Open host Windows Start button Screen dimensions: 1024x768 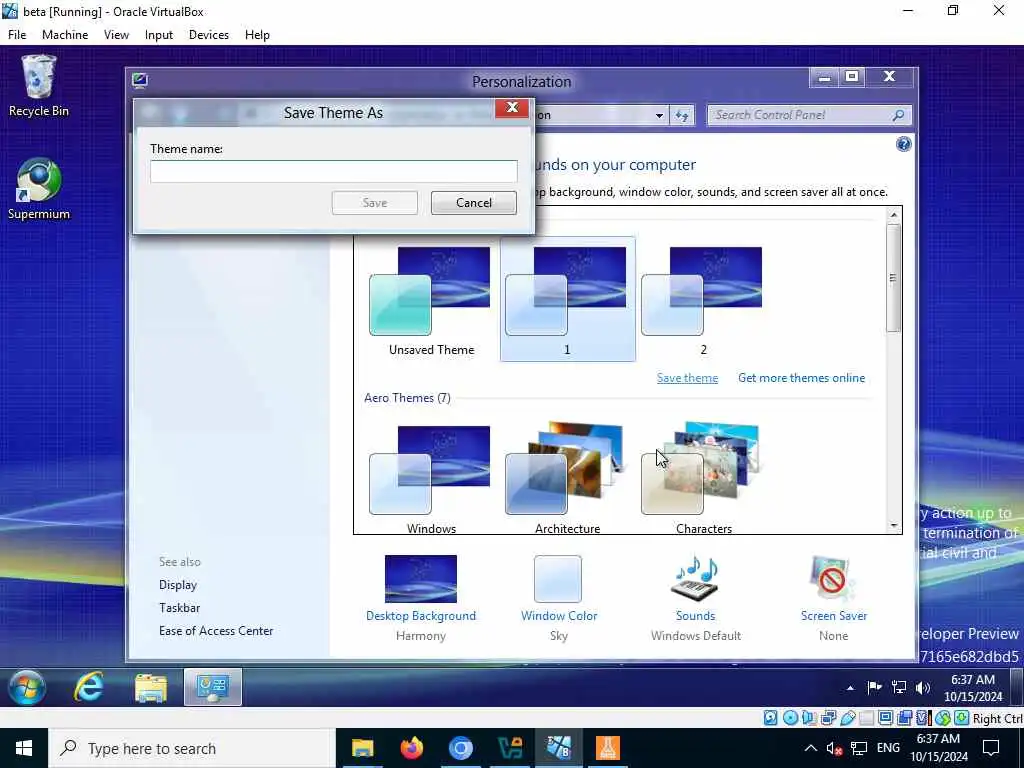tap(24, 748)
